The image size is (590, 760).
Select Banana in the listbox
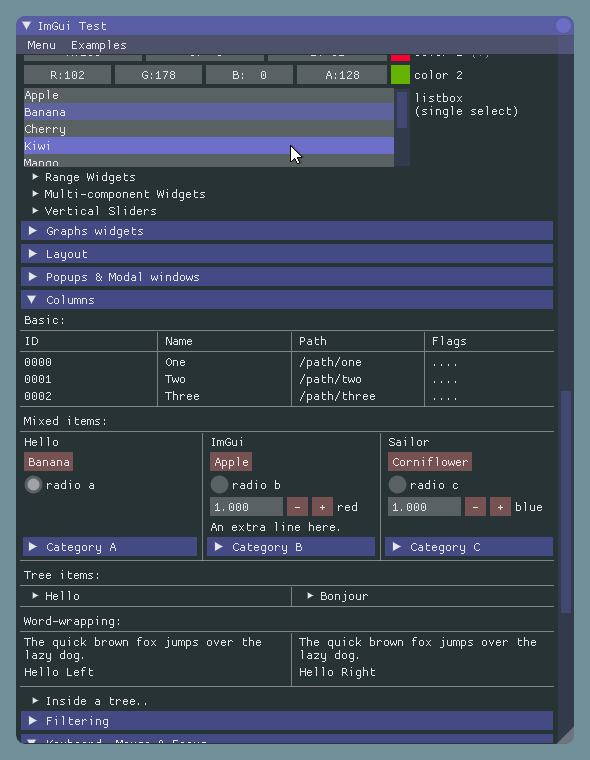209,112
